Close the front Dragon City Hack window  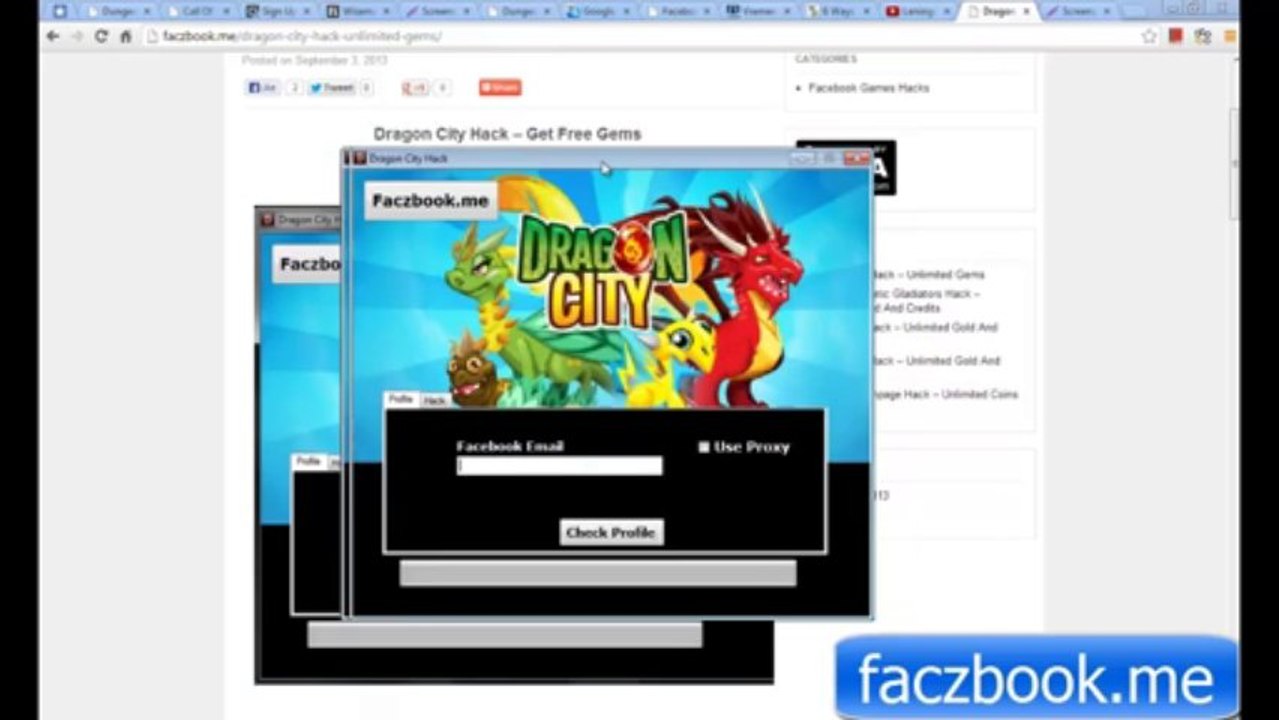click(856, 158)
